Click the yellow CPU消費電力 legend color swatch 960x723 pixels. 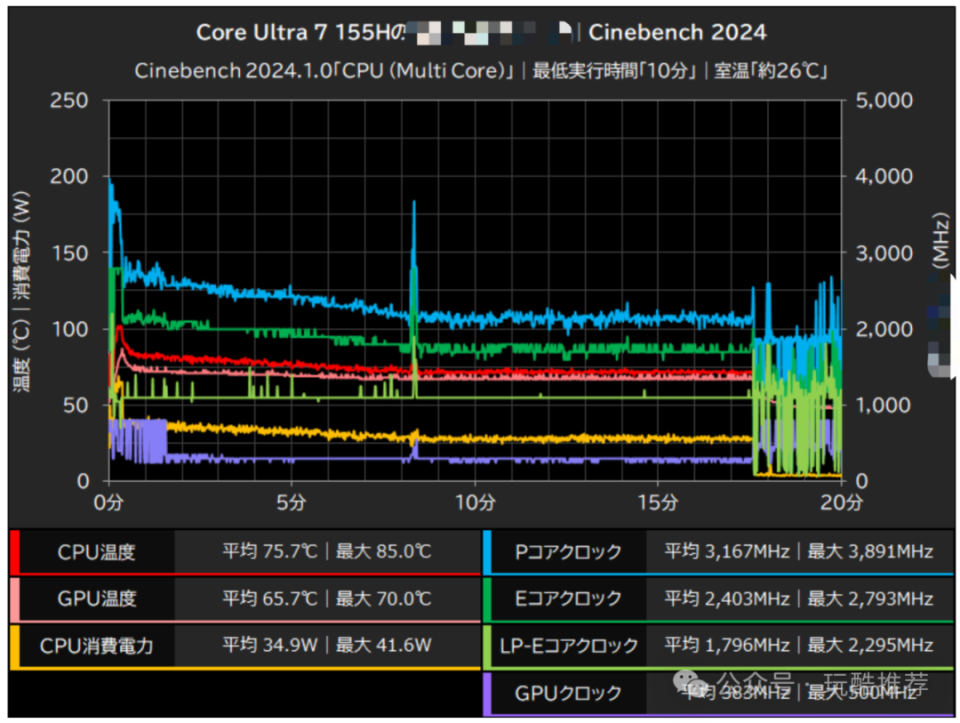click(15, 646)
